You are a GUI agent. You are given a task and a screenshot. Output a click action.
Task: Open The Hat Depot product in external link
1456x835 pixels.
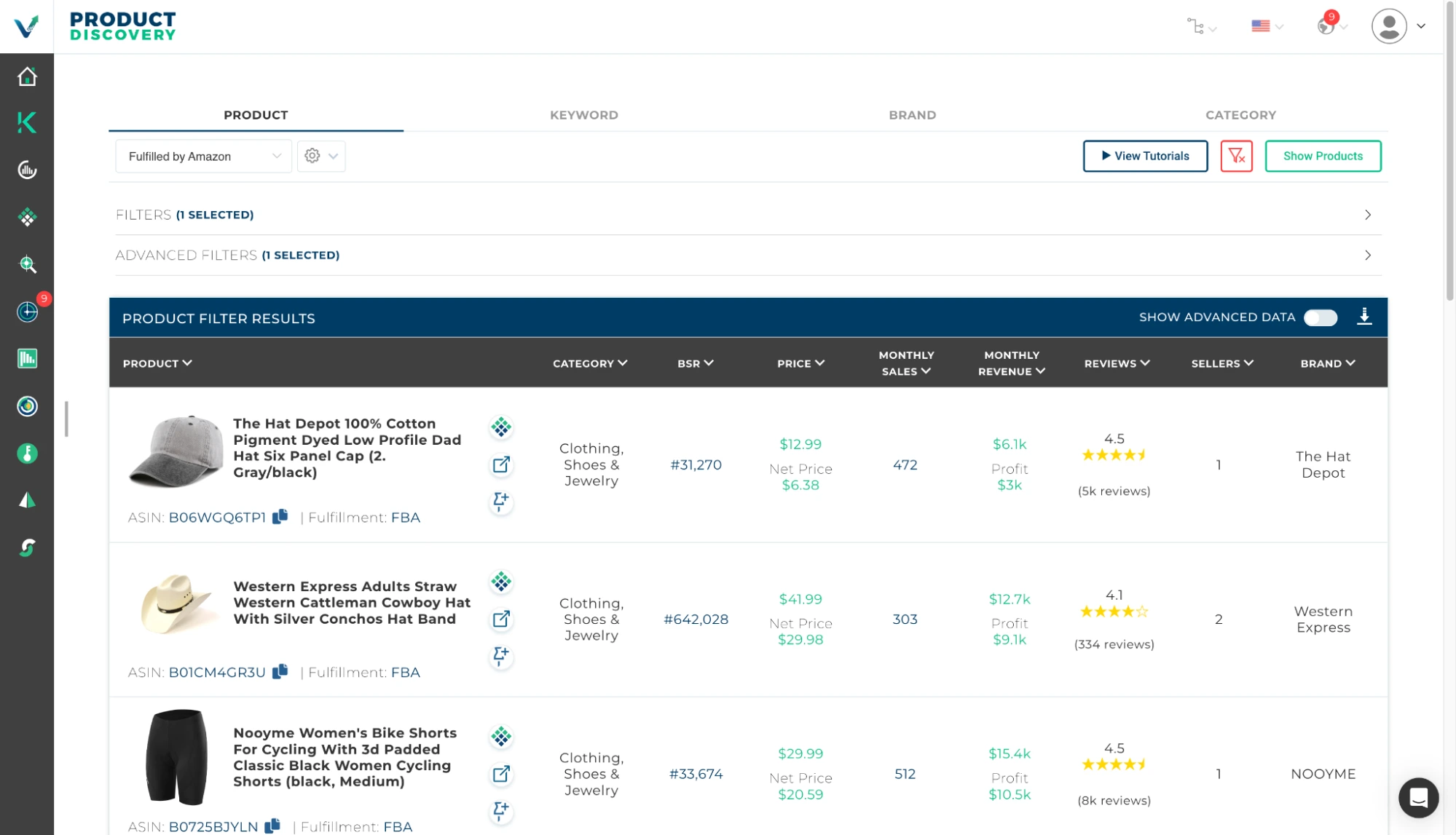[501, 464]
